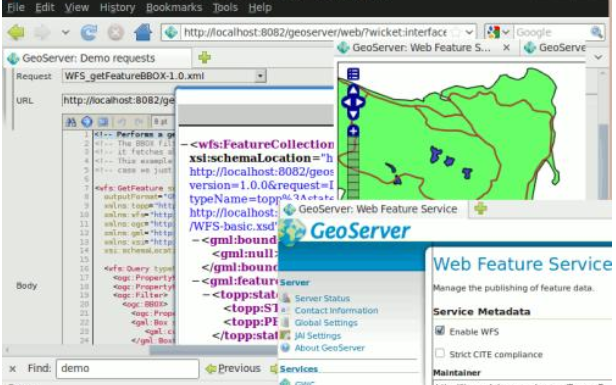616x385 pixels.
Task: Click the GeoServer globe logo
Action: 292,232
